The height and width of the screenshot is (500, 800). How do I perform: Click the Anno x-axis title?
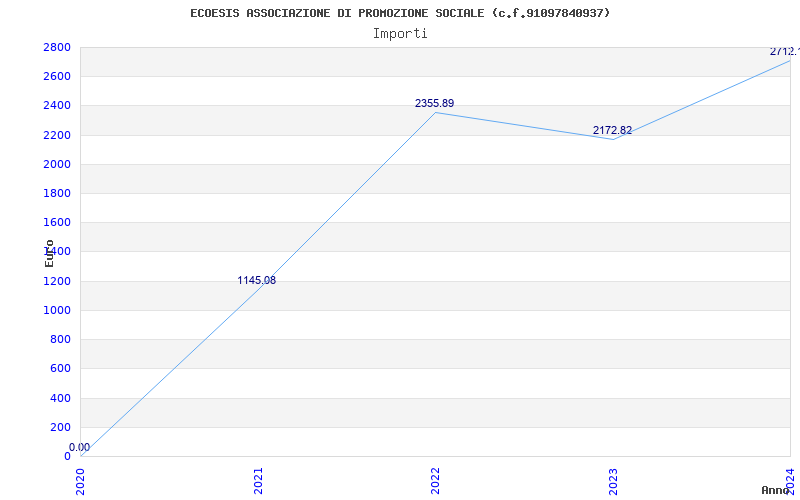[x=776, y=490]
